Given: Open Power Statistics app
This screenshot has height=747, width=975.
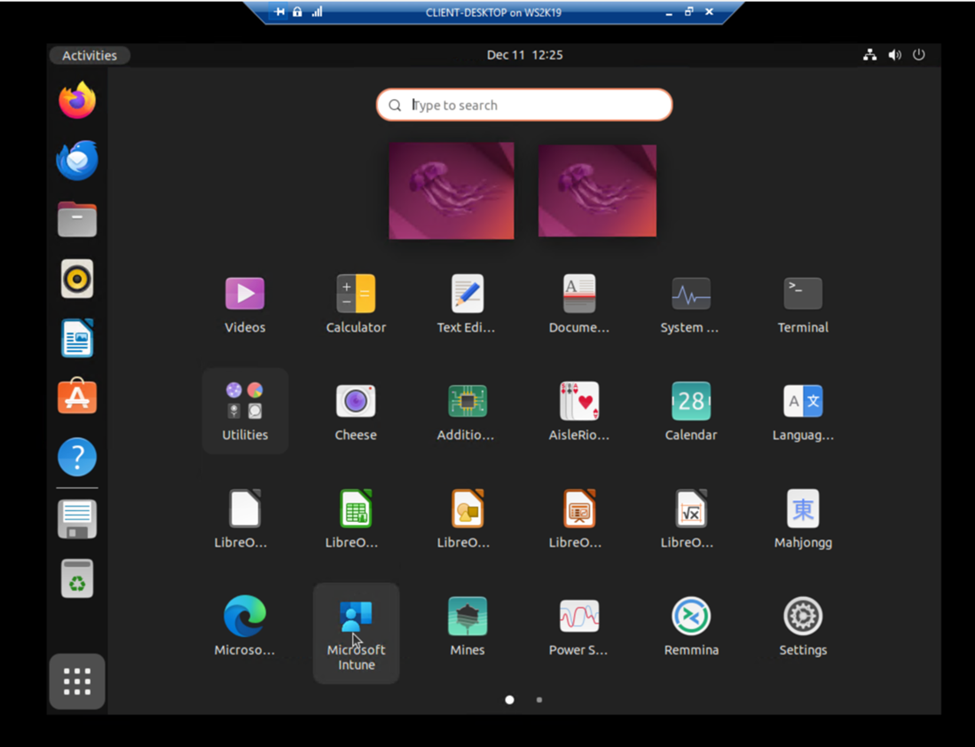Looking at the screenshot, I should click(x=578, y=625).
